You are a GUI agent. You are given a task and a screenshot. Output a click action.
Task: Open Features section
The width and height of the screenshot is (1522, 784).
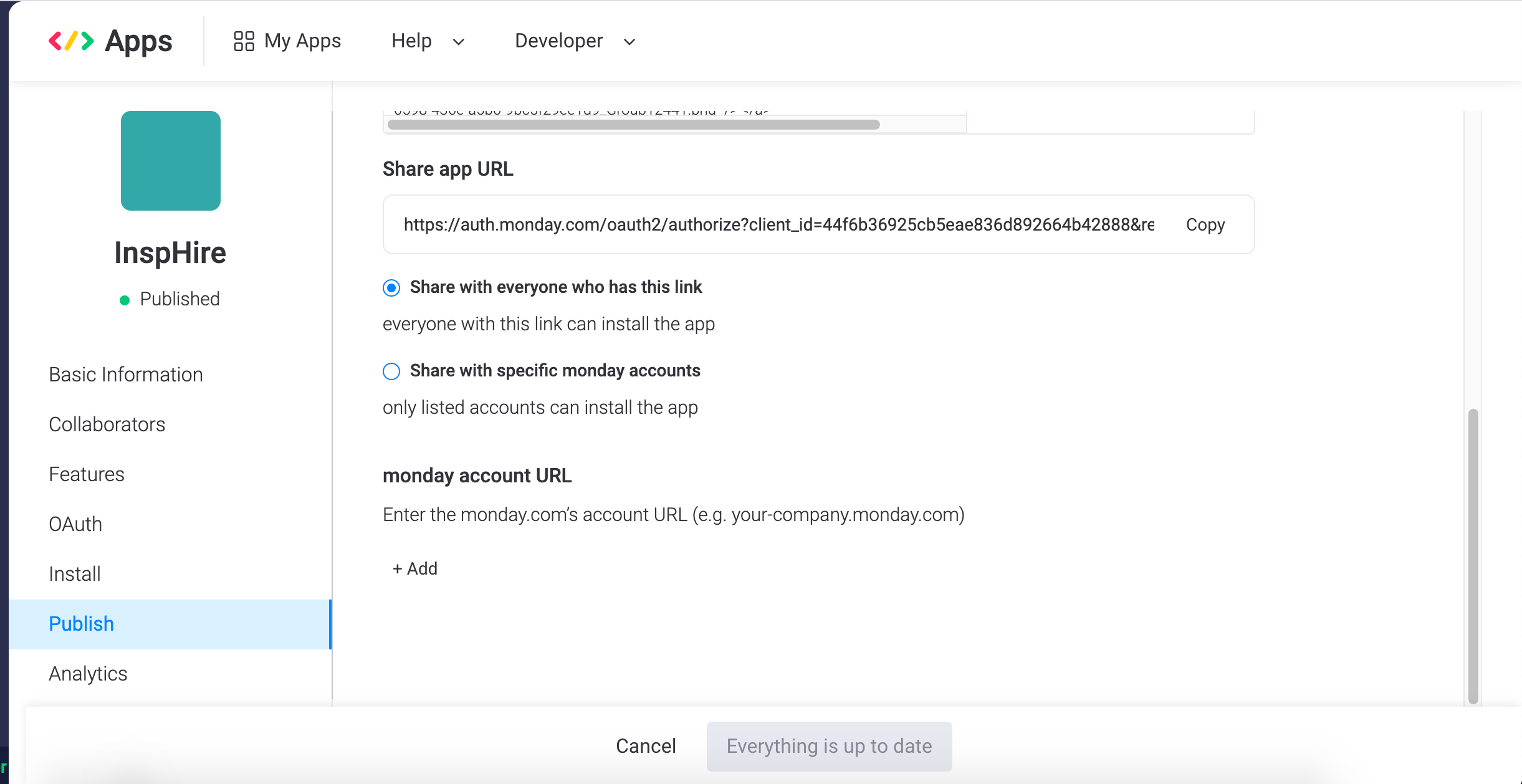tap(87, 474)
